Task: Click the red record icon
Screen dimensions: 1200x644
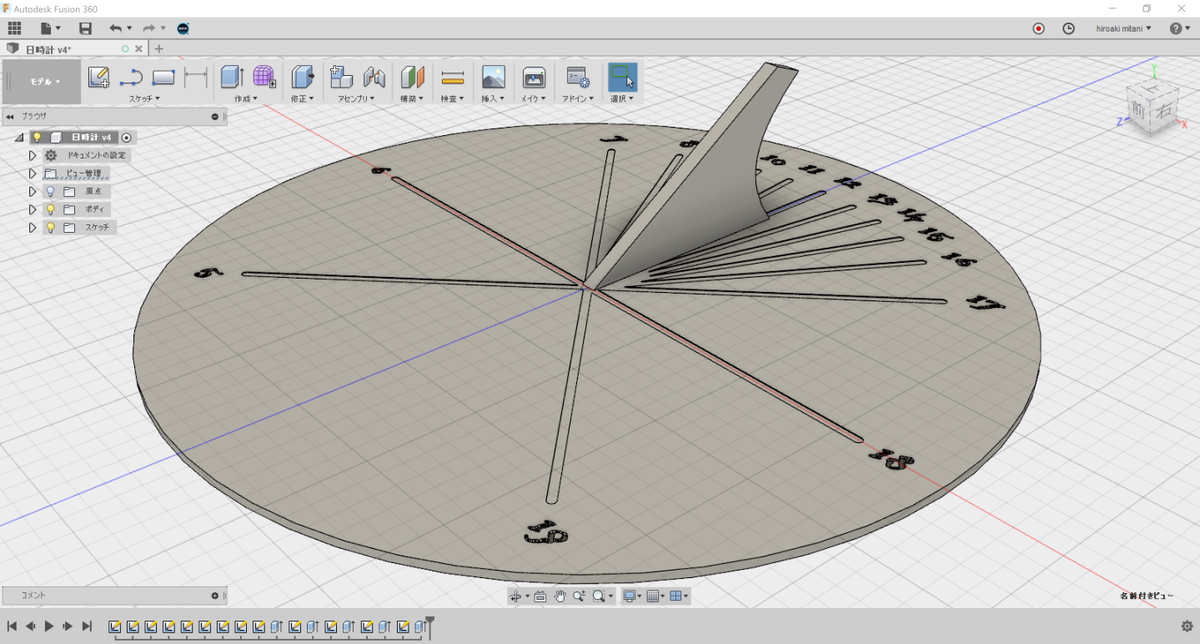Action: [x=1038, y=29]
